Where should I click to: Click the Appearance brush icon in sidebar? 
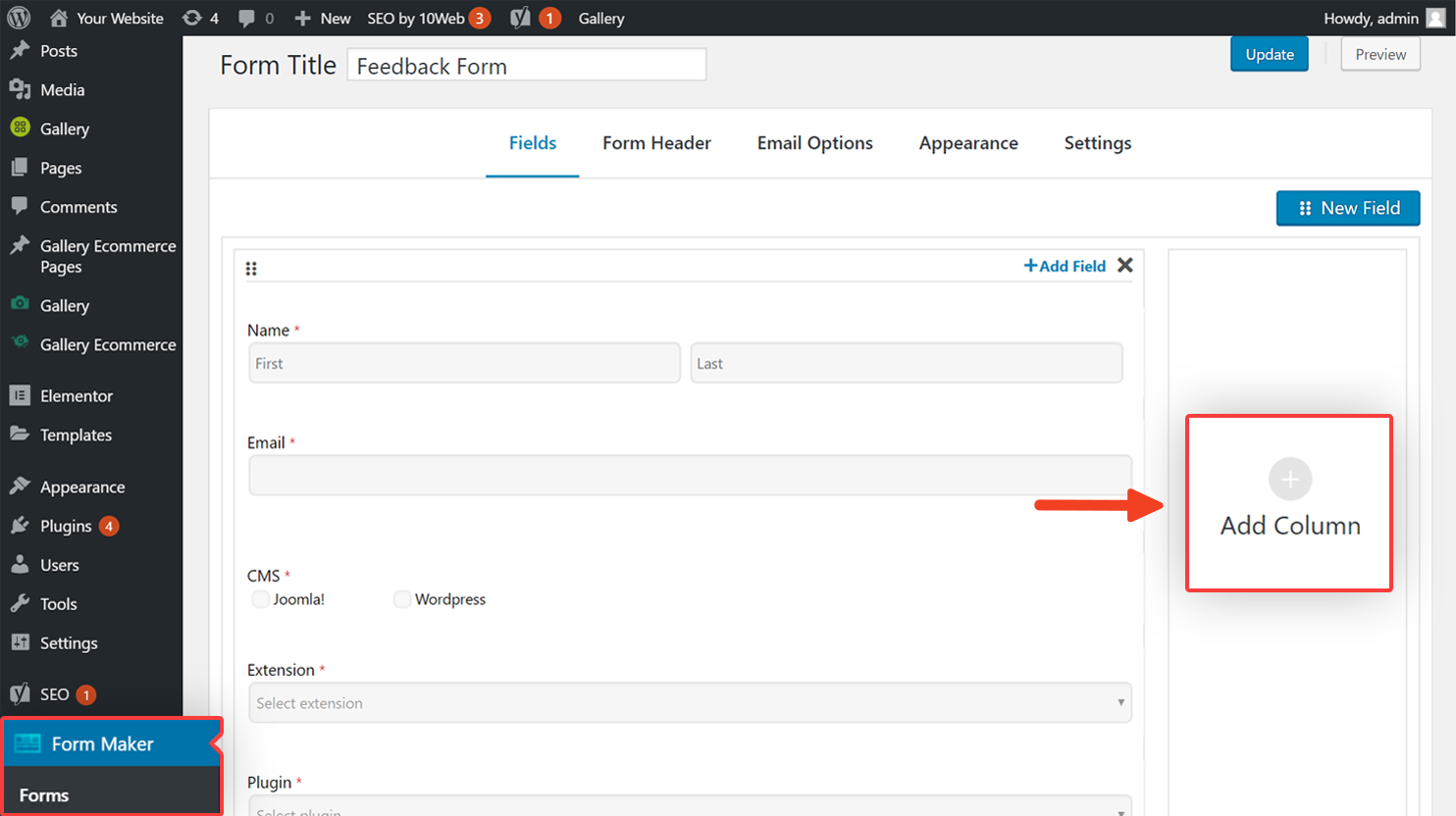click(20, 486)
